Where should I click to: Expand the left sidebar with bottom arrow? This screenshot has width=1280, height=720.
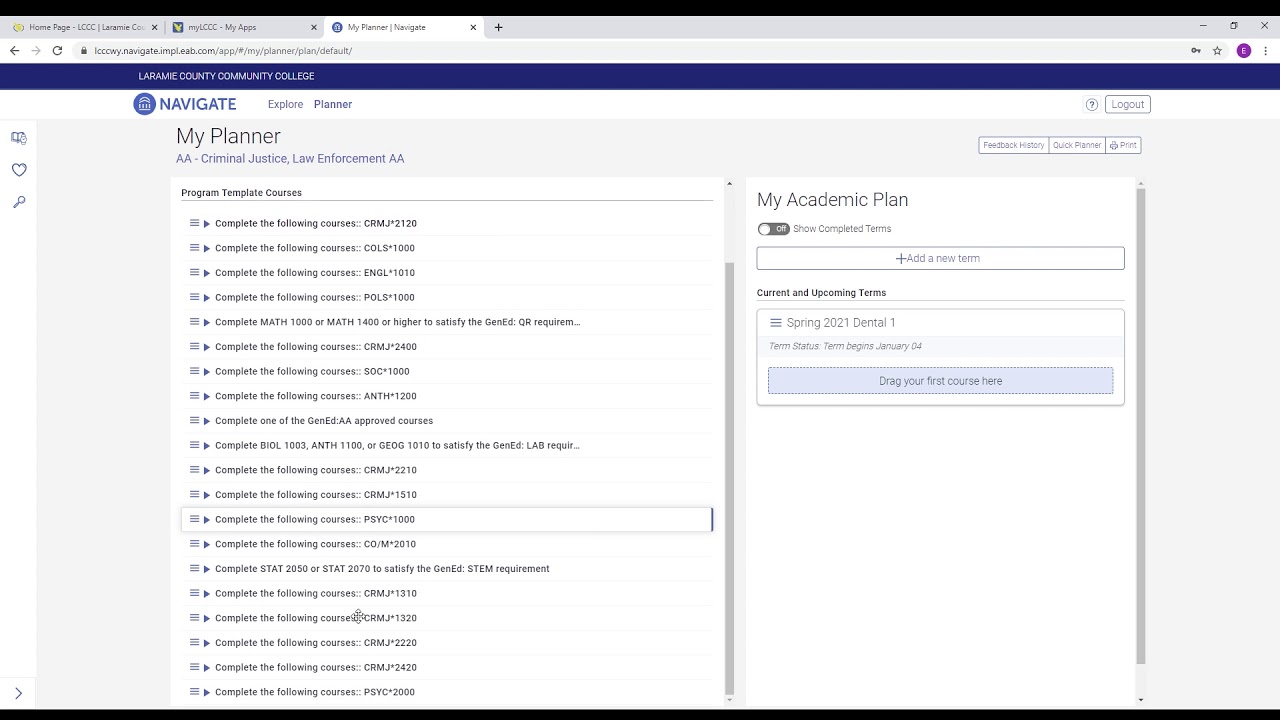click(18, 693)
